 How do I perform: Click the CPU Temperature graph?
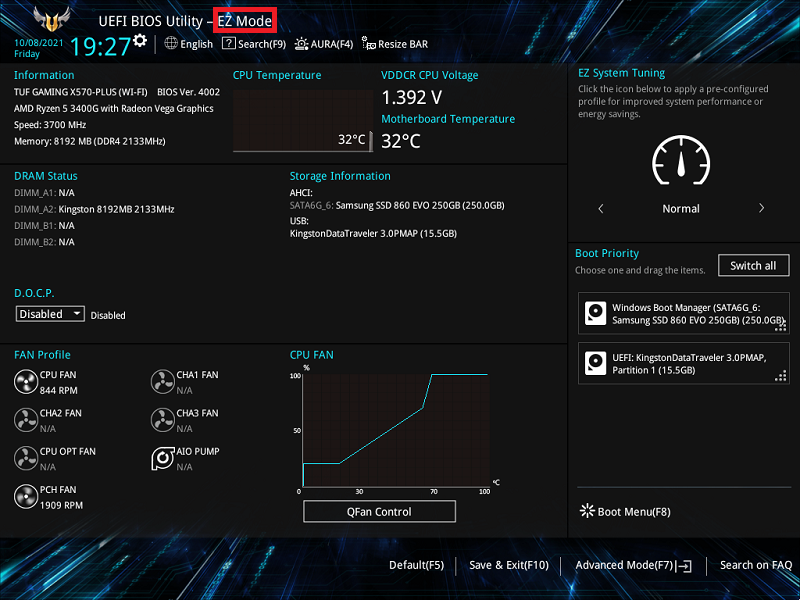(x=303, y=121)
